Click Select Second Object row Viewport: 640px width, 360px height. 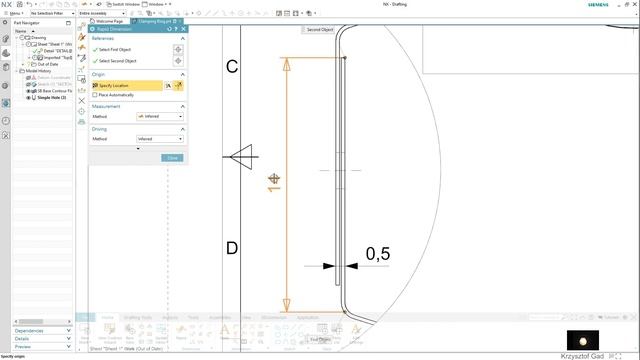tap(131, 61)
